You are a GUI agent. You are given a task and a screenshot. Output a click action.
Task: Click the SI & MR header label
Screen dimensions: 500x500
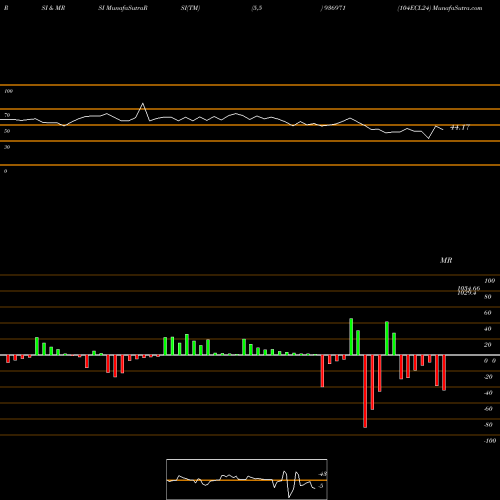(x=53, y=8)
